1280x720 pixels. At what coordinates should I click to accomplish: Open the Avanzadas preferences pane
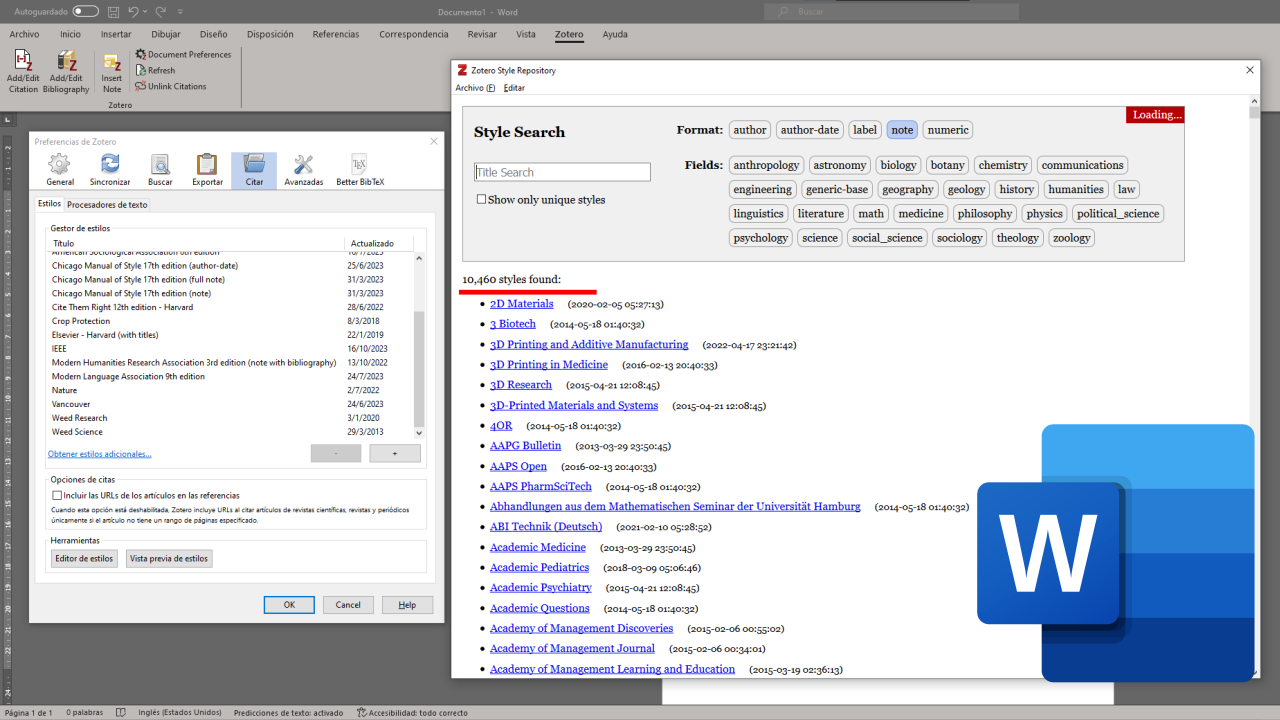tap(304, 168)
